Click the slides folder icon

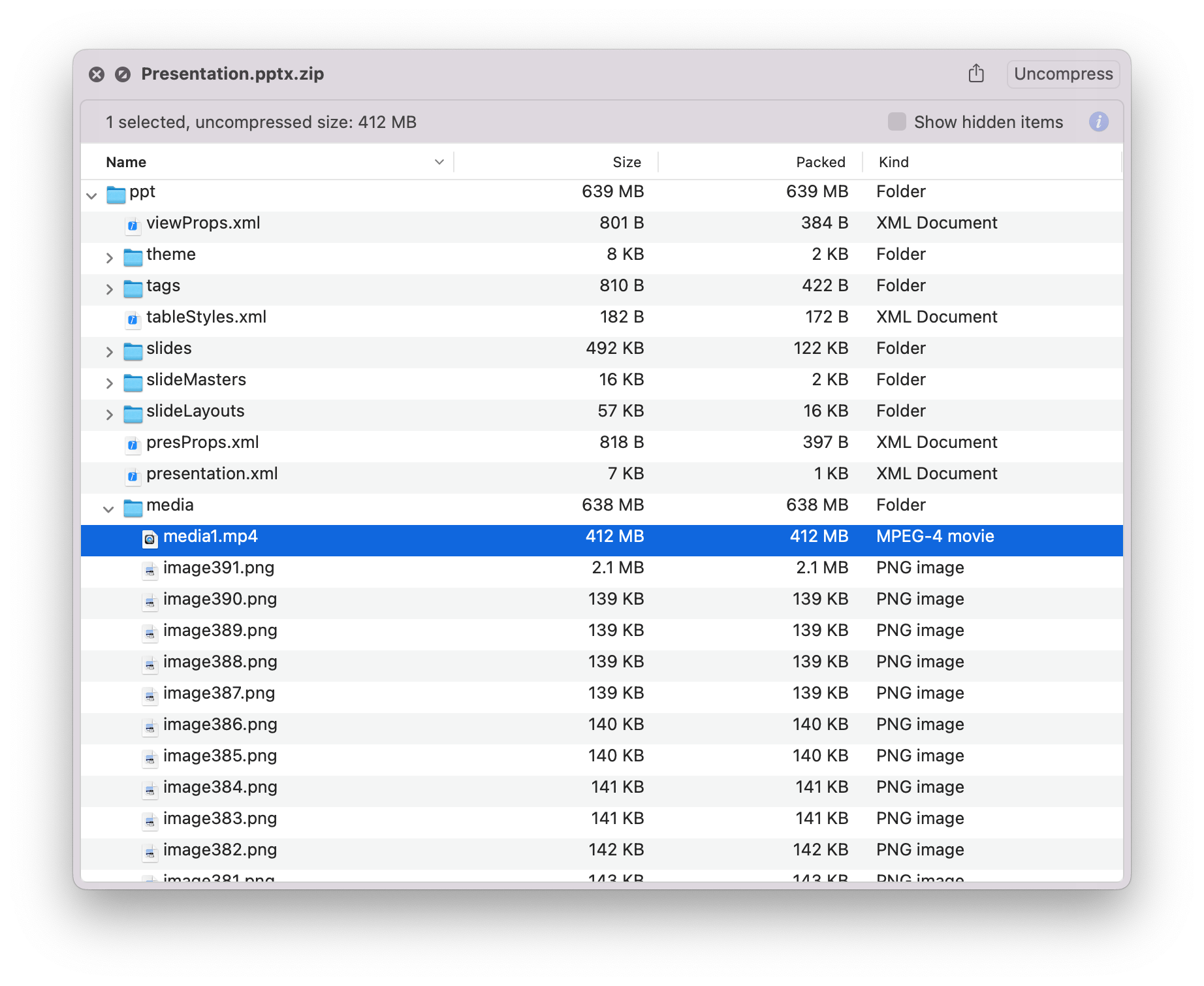133,351
